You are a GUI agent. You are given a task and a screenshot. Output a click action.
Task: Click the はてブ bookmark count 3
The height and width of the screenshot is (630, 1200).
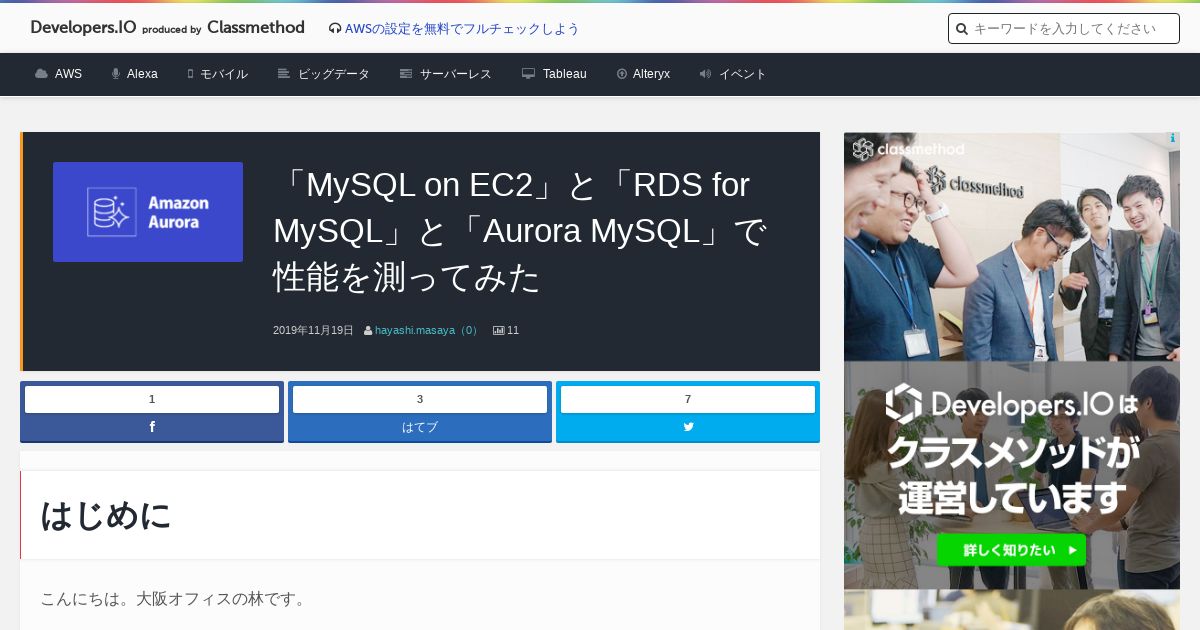pyautogui.click(x=420, y=399)
